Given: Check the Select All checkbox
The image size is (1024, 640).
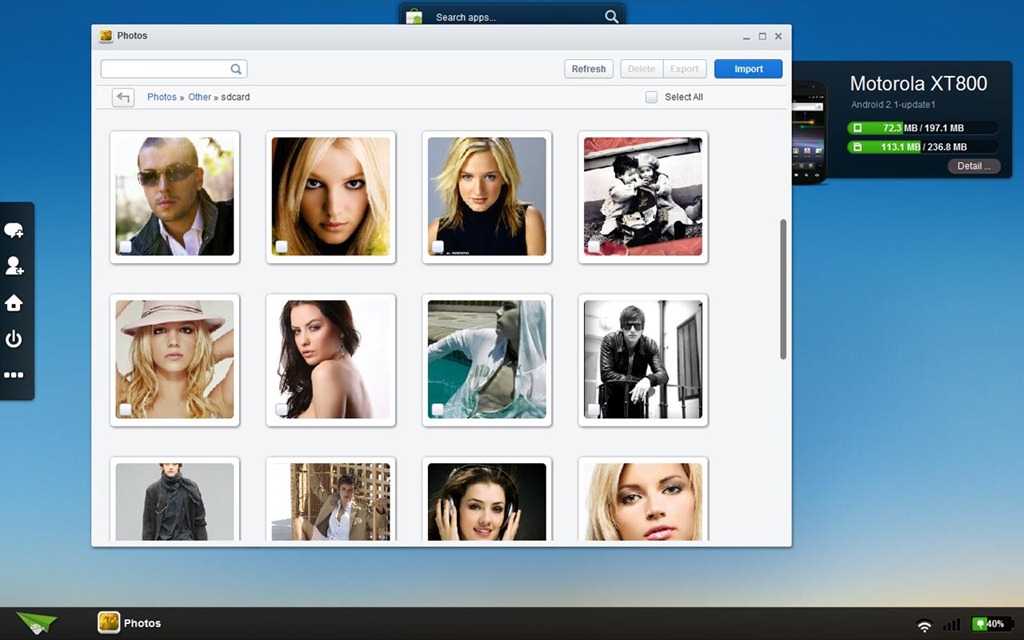Looking at the screenshot, I should click(651, 97).
